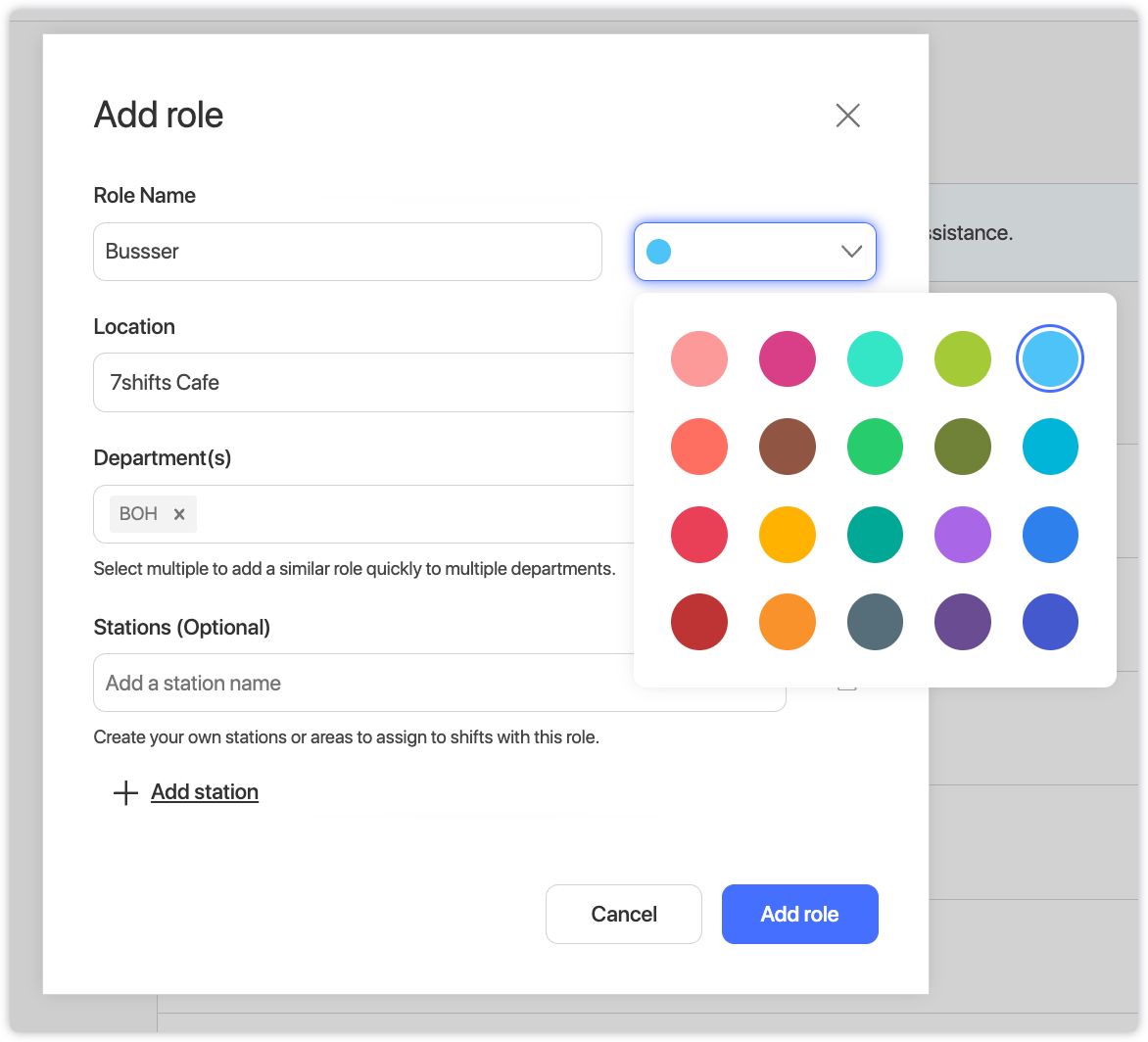The height and width of the screenshot is (1042, 1148).
Task: Remove the BOH department tag
Action: point(179,514)
